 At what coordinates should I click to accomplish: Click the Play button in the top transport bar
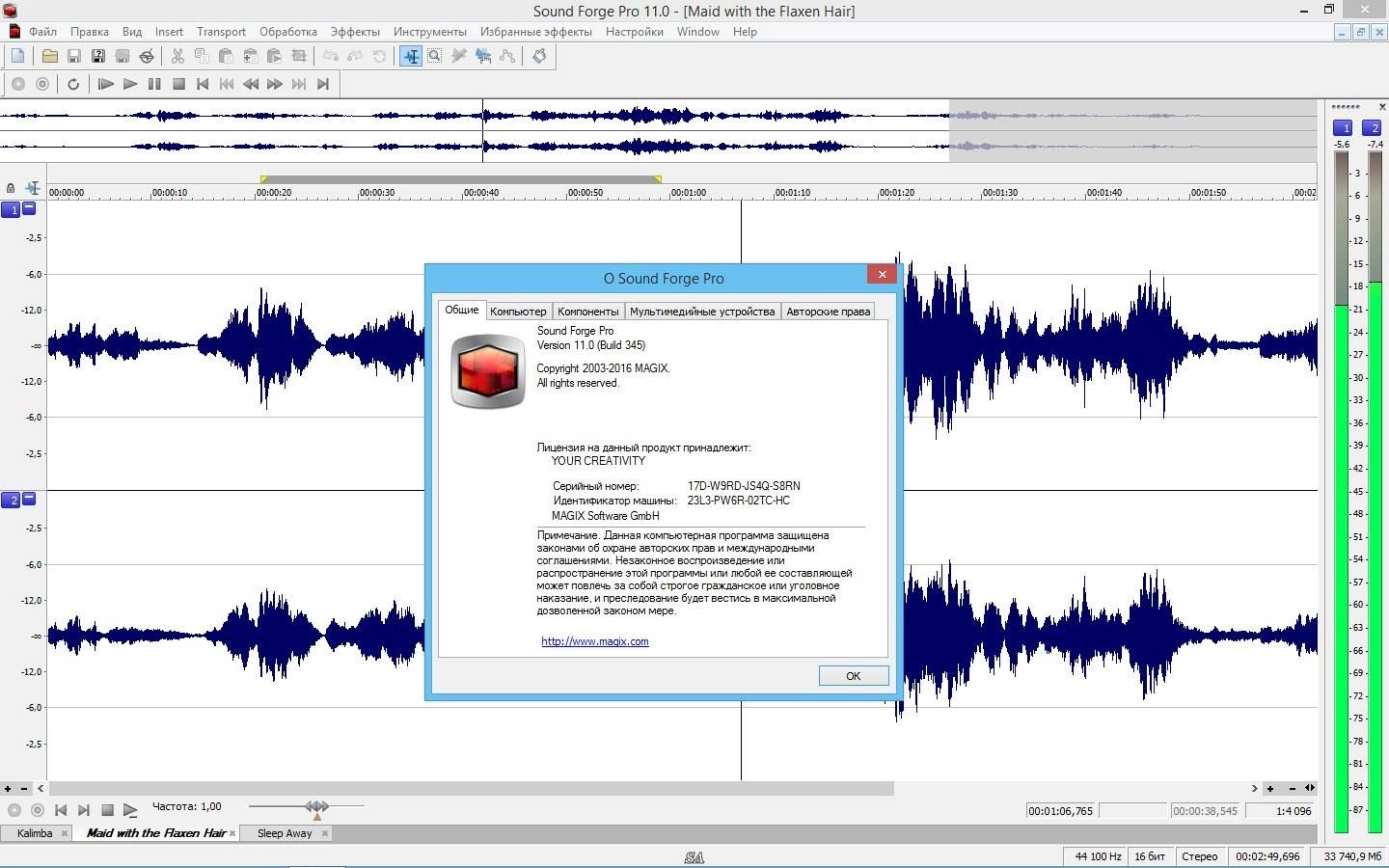[x=130, y=84]
